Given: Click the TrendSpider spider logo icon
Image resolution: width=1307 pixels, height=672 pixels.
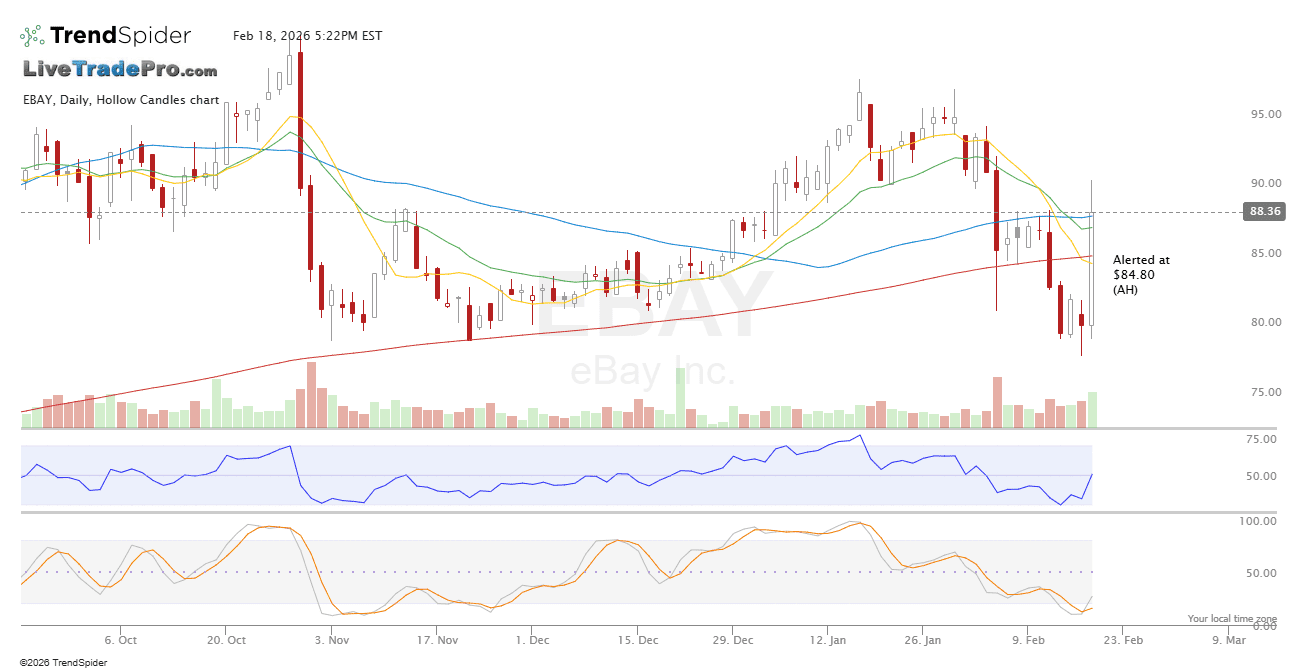Looking at the screenshot, I should [x=32, y=36].
